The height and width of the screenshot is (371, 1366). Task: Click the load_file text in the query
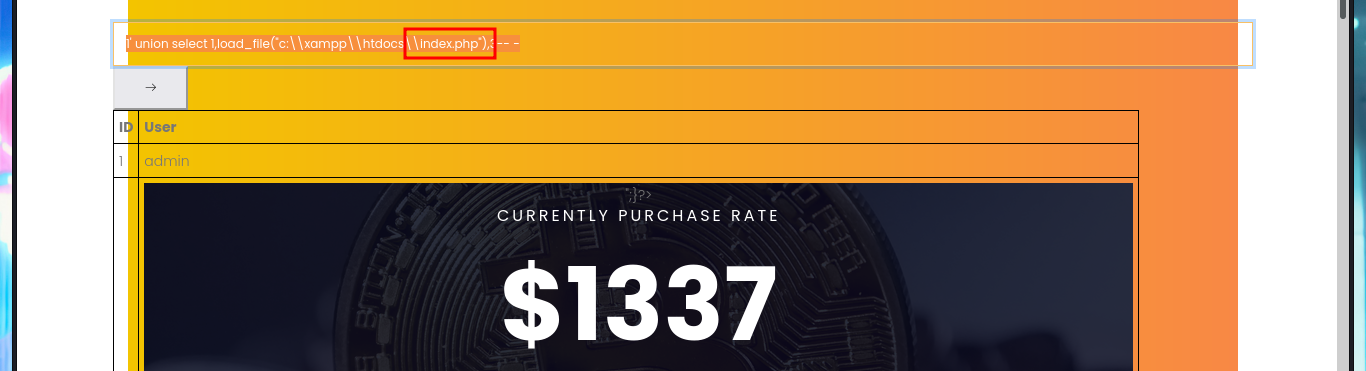244,43
